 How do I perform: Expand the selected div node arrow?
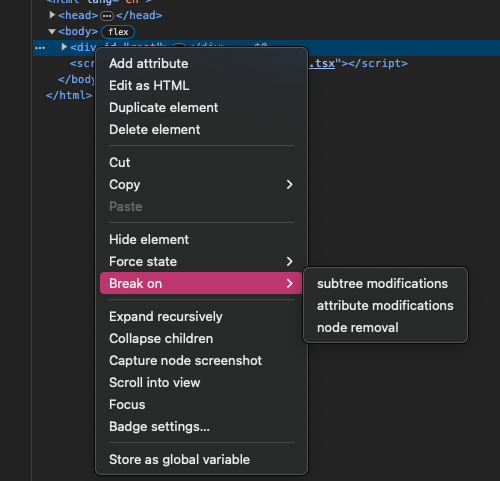point(64,47)
